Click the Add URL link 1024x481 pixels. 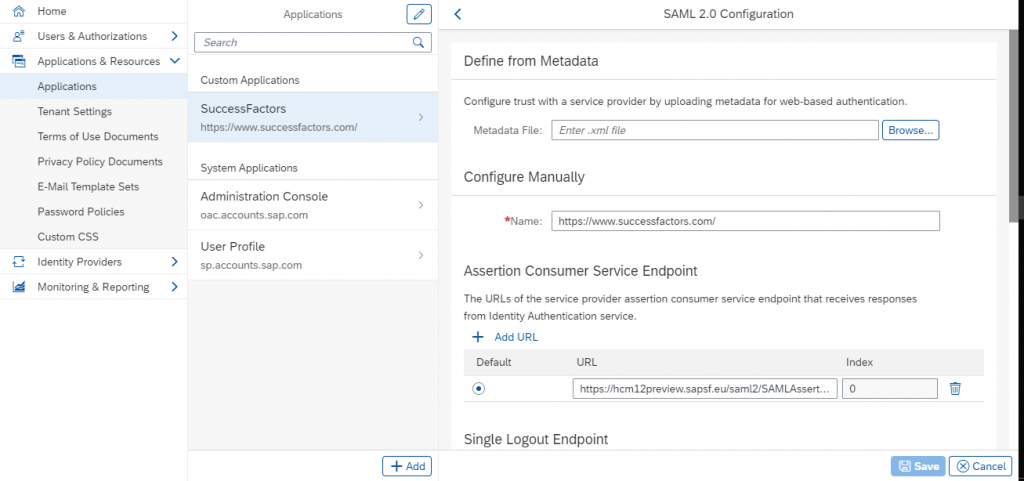(516, 337)
